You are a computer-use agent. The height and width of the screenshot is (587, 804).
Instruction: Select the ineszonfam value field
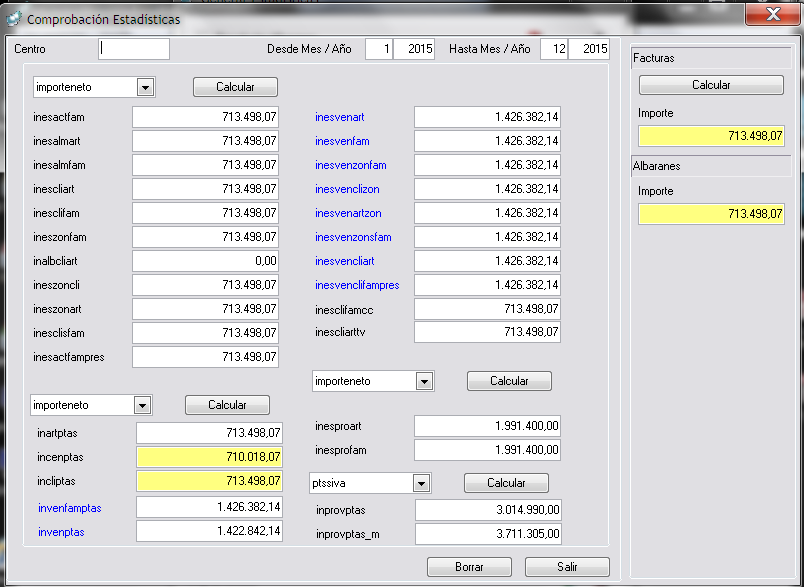tap(206, 237)
